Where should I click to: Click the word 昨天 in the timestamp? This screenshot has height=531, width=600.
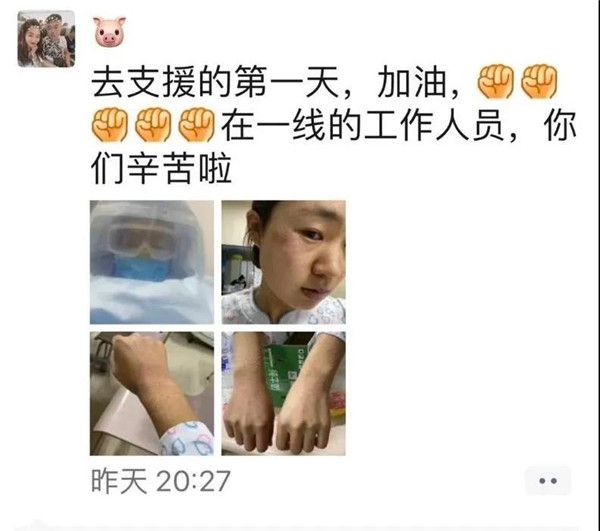click(x=119, y=481)
